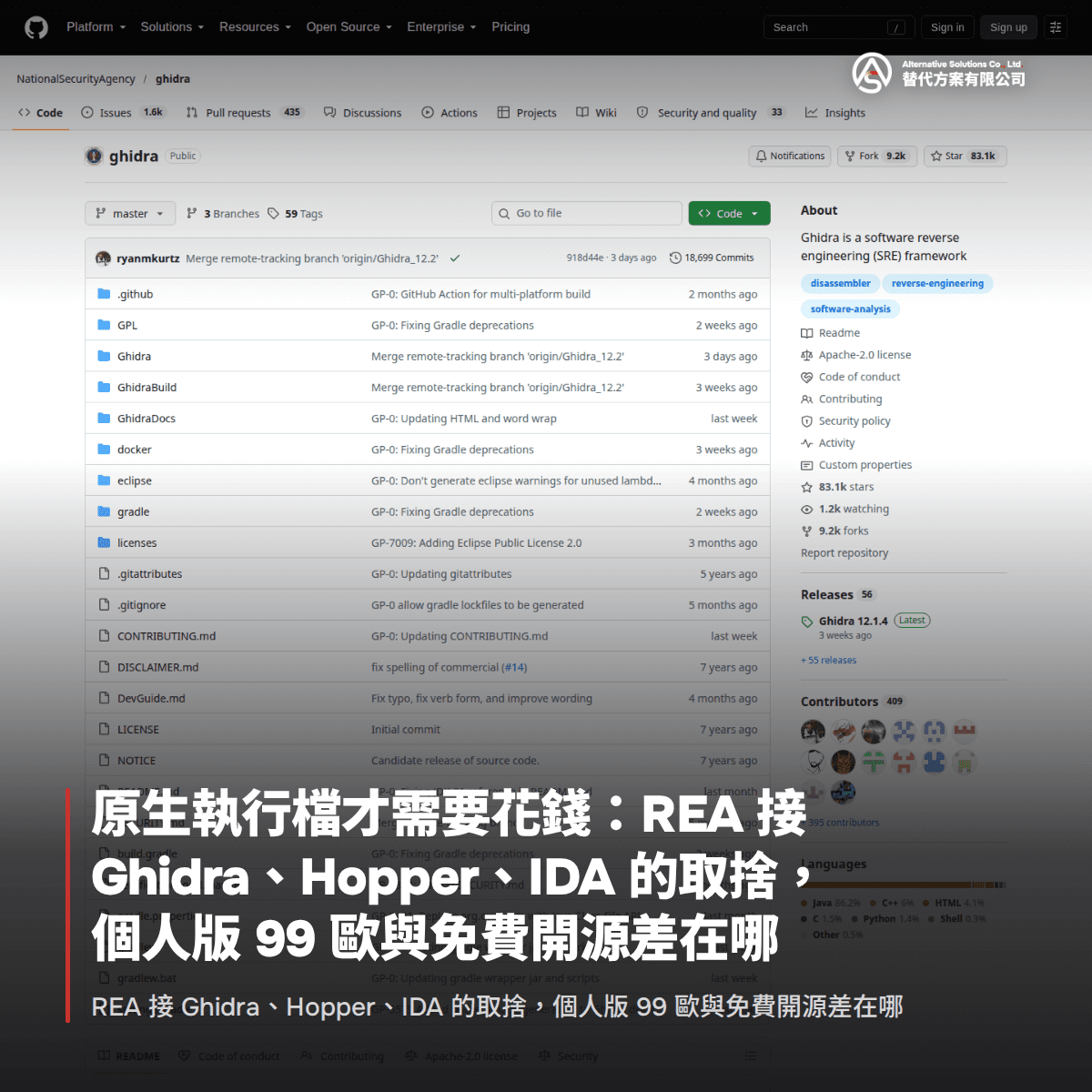This screenshot has height=1092, width=1092.
Task: Star the ghidra repository
Action: pos(965,157)
